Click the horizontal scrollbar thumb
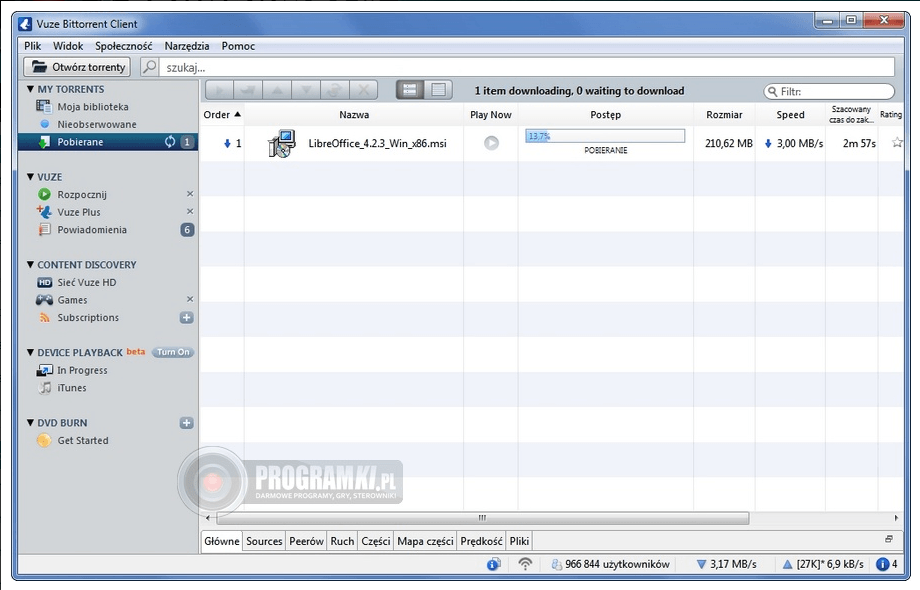This screenshot has height=590, width=920. [x=482, y=518]
